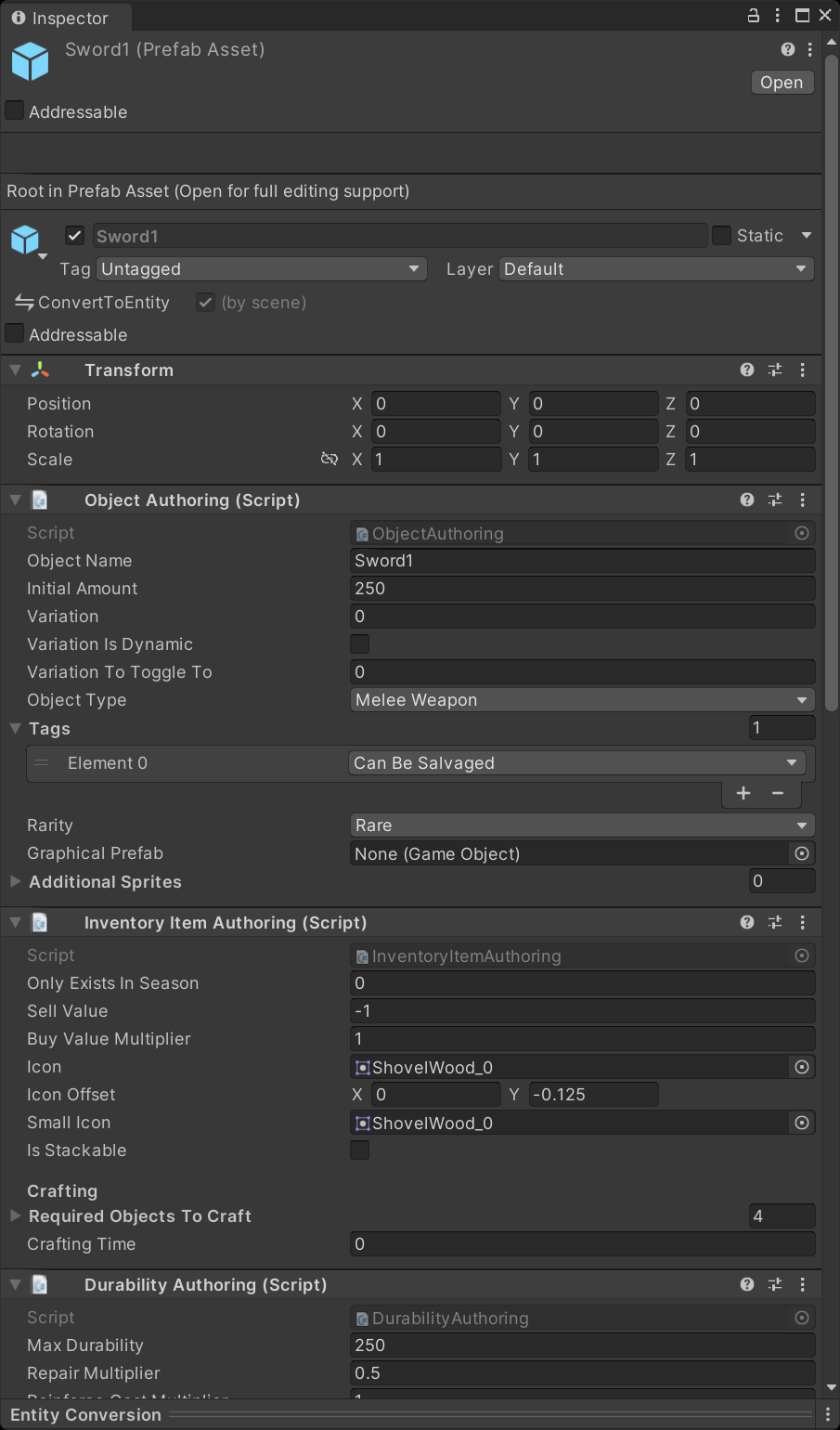840x1430 pixels.
Task: Click the Initial Amount input field
Action: coord(581,589)
